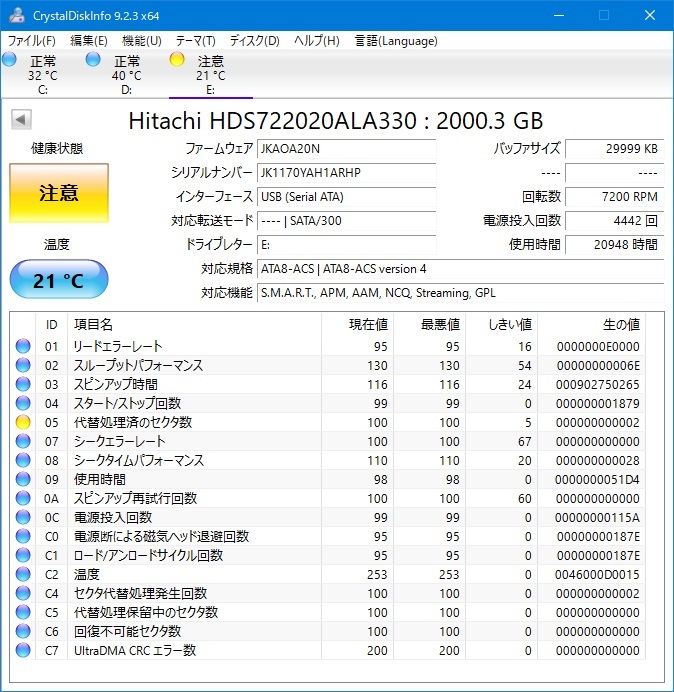Click yellow status orb for drive E:
Image resolution: width=674 pixels, height=692 pixels.
point(177,59)
